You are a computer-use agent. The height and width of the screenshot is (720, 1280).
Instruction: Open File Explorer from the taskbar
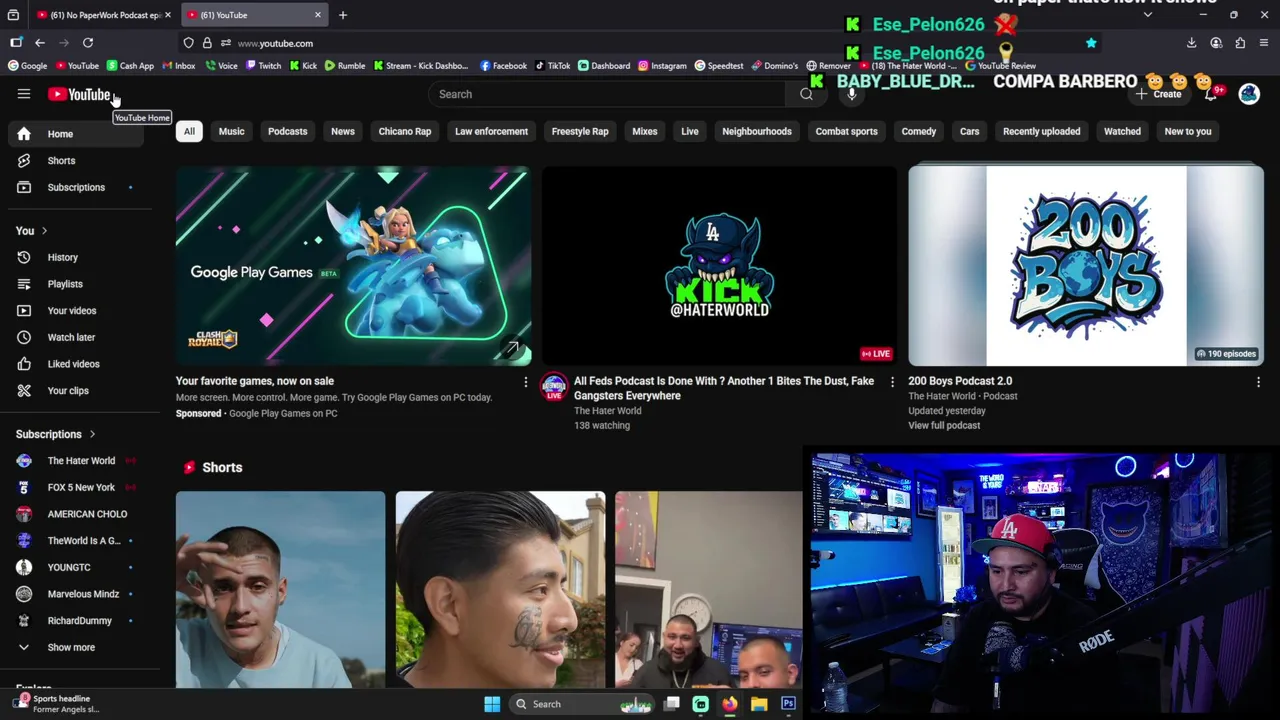click(x=759, y=704)
